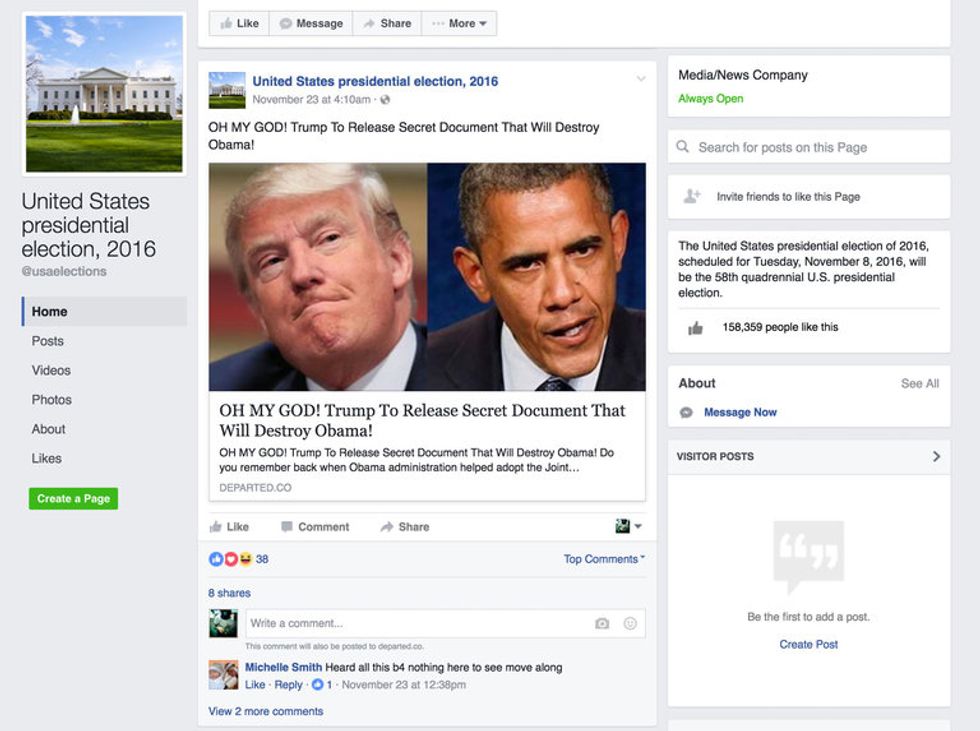This screenshot has height=731, width=980.
Task: Open the More dropdown in page toolbar
Action: click(459, 23)
